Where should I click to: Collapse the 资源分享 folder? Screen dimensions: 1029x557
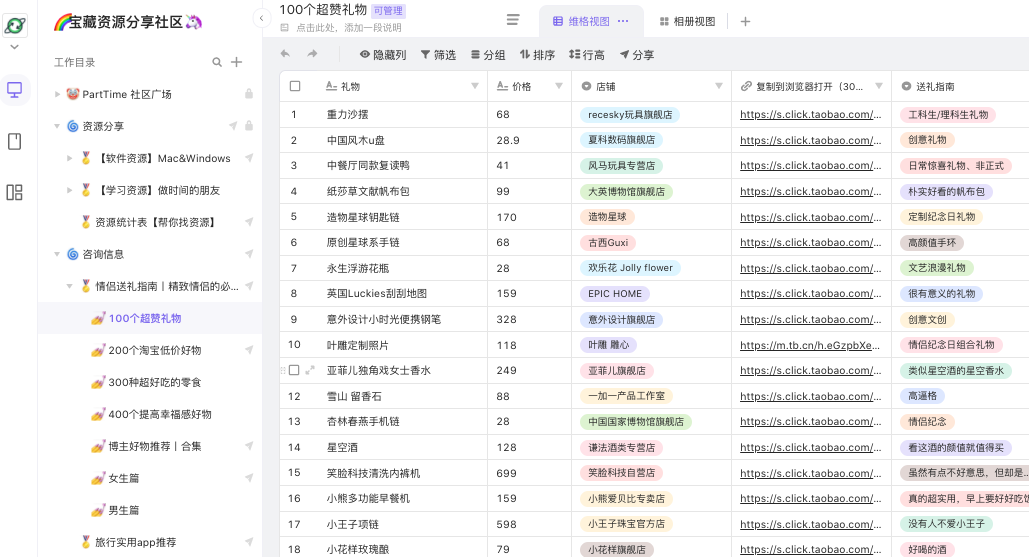[57, 126]
